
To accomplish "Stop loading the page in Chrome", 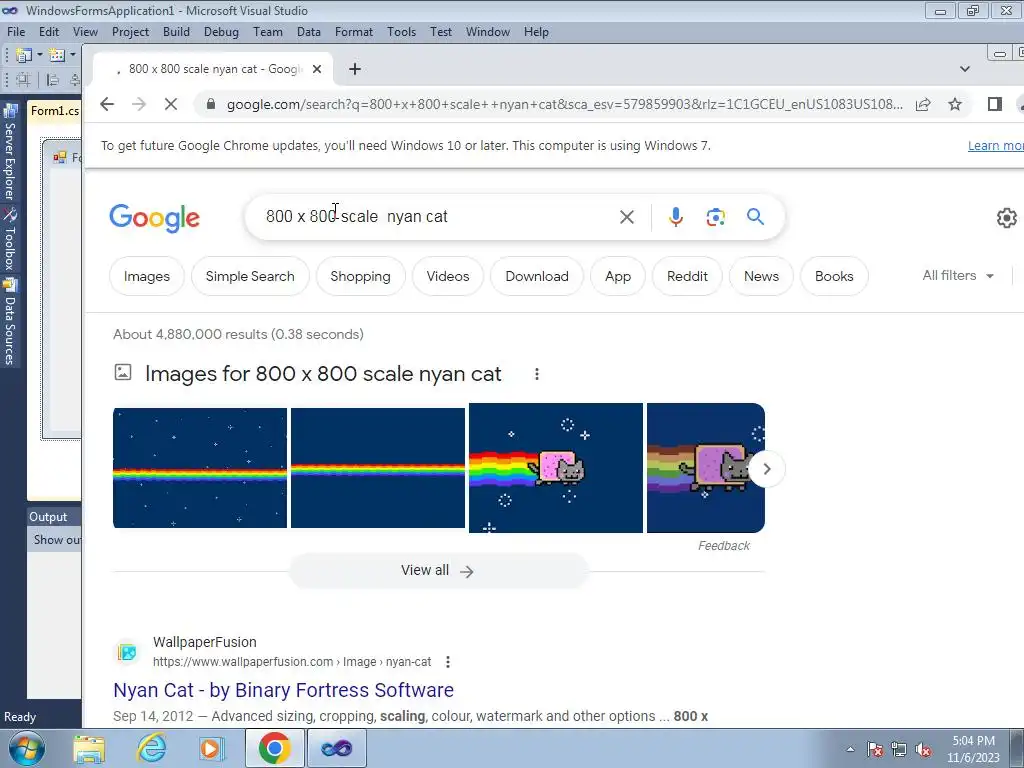I will pos(170,104).
